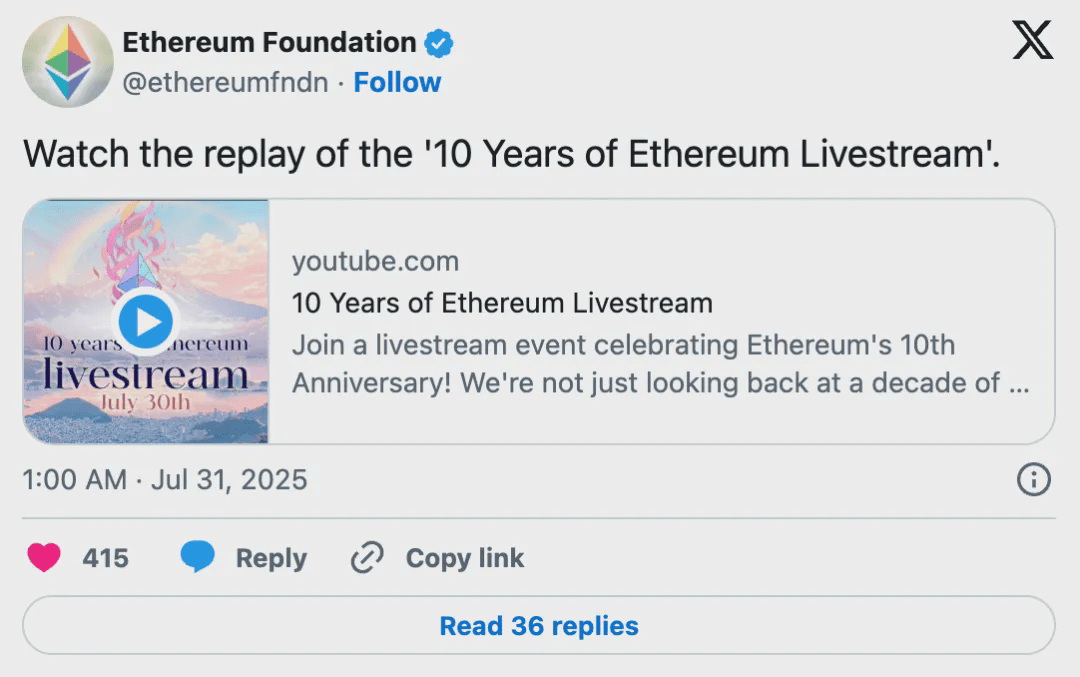Click the livestream thumbnail's 'July 30th' text
This screenshot has width=1080, height=677.
tap(146, 401)
